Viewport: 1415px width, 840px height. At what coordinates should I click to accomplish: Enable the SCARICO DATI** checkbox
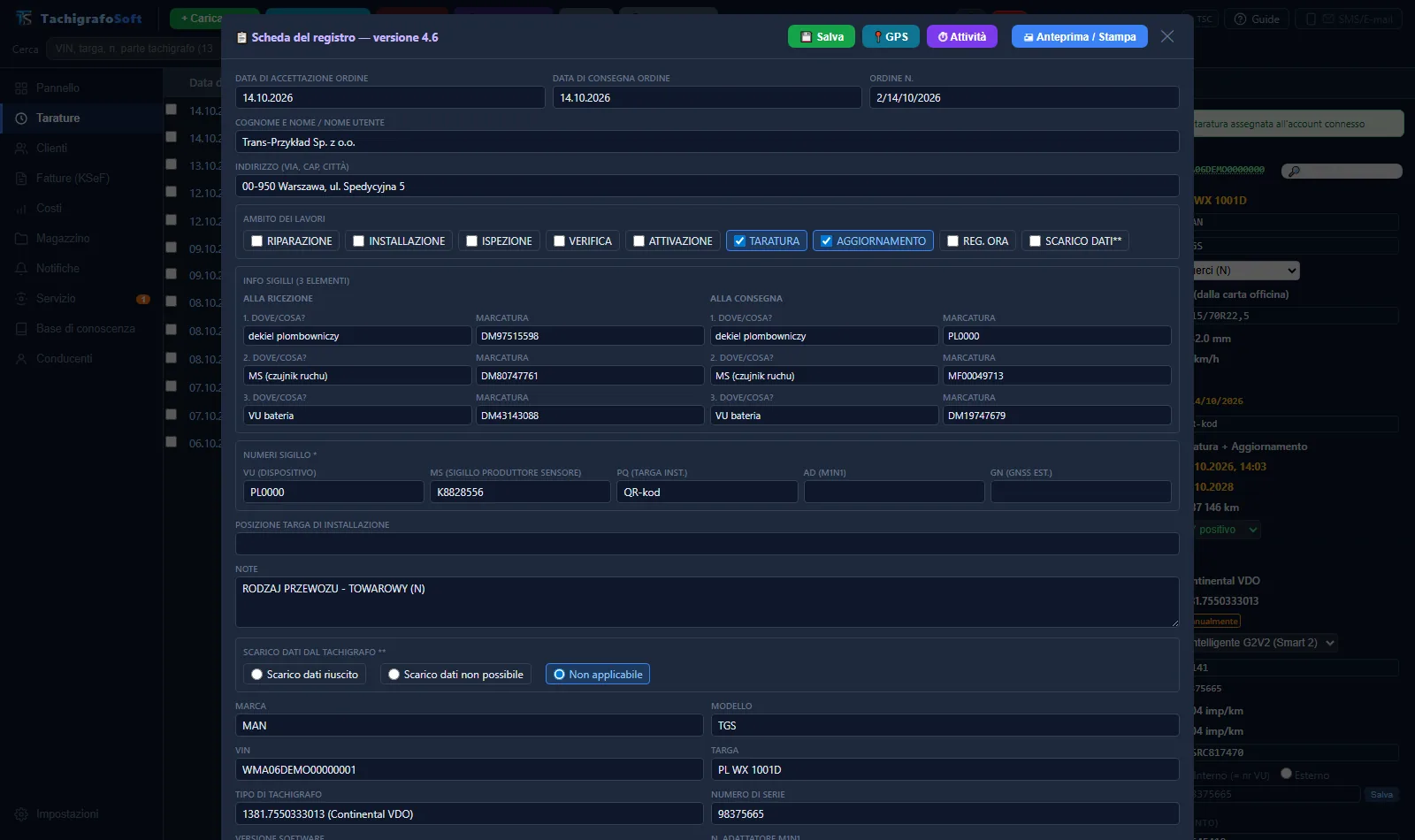pyautogui.click(x=1036, y=241)
